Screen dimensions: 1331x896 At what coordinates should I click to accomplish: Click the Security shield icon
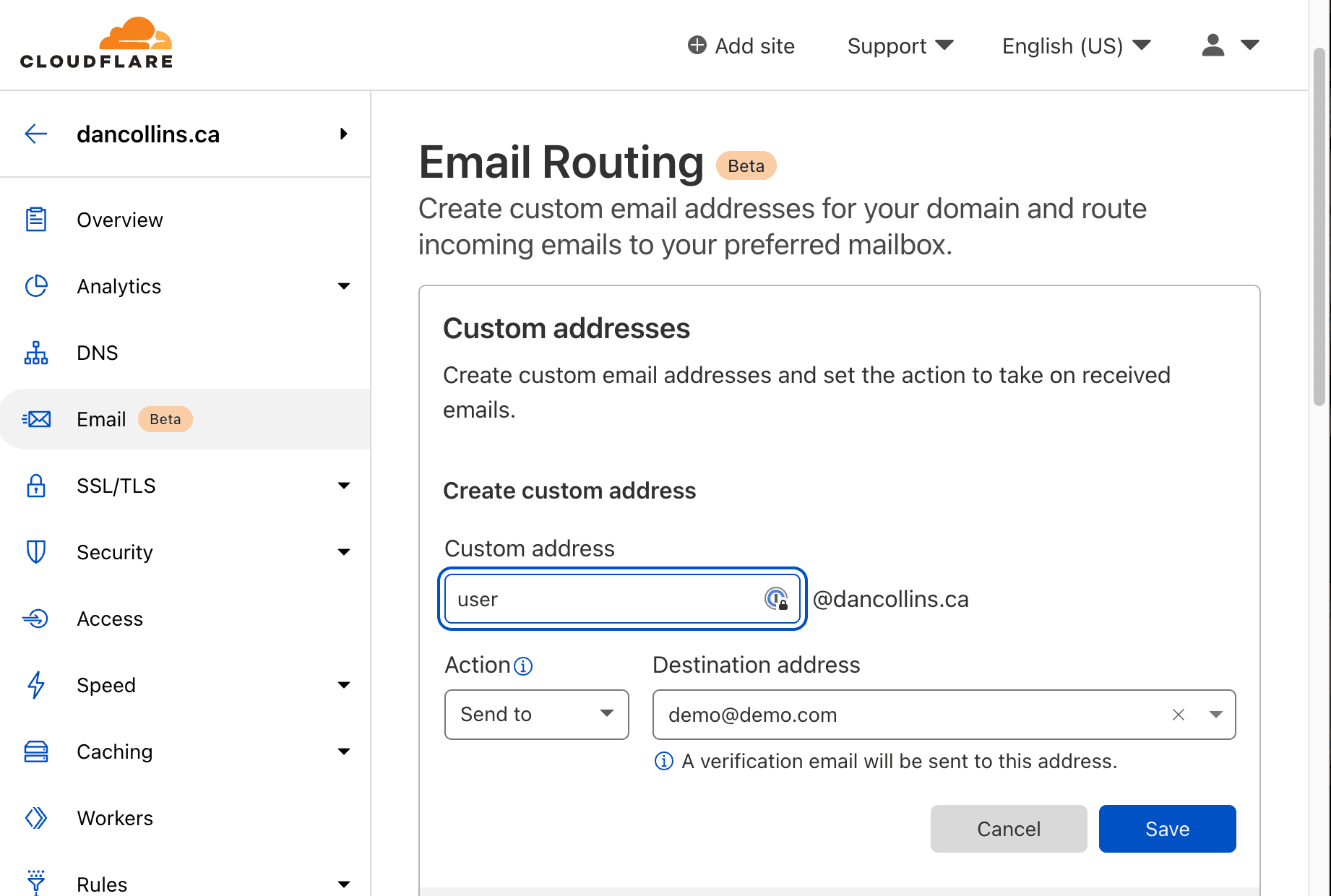tap(36, 552)
